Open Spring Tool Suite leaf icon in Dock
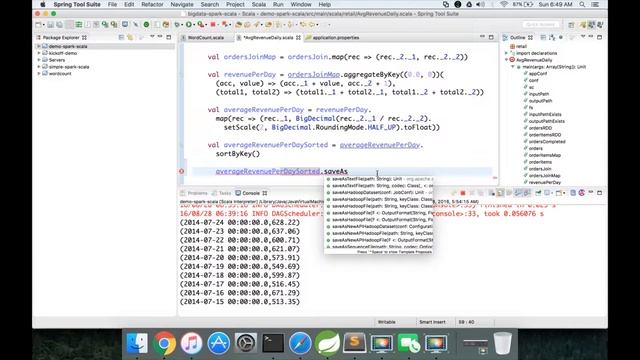This screenshot has width=640, height=360. 327,343
